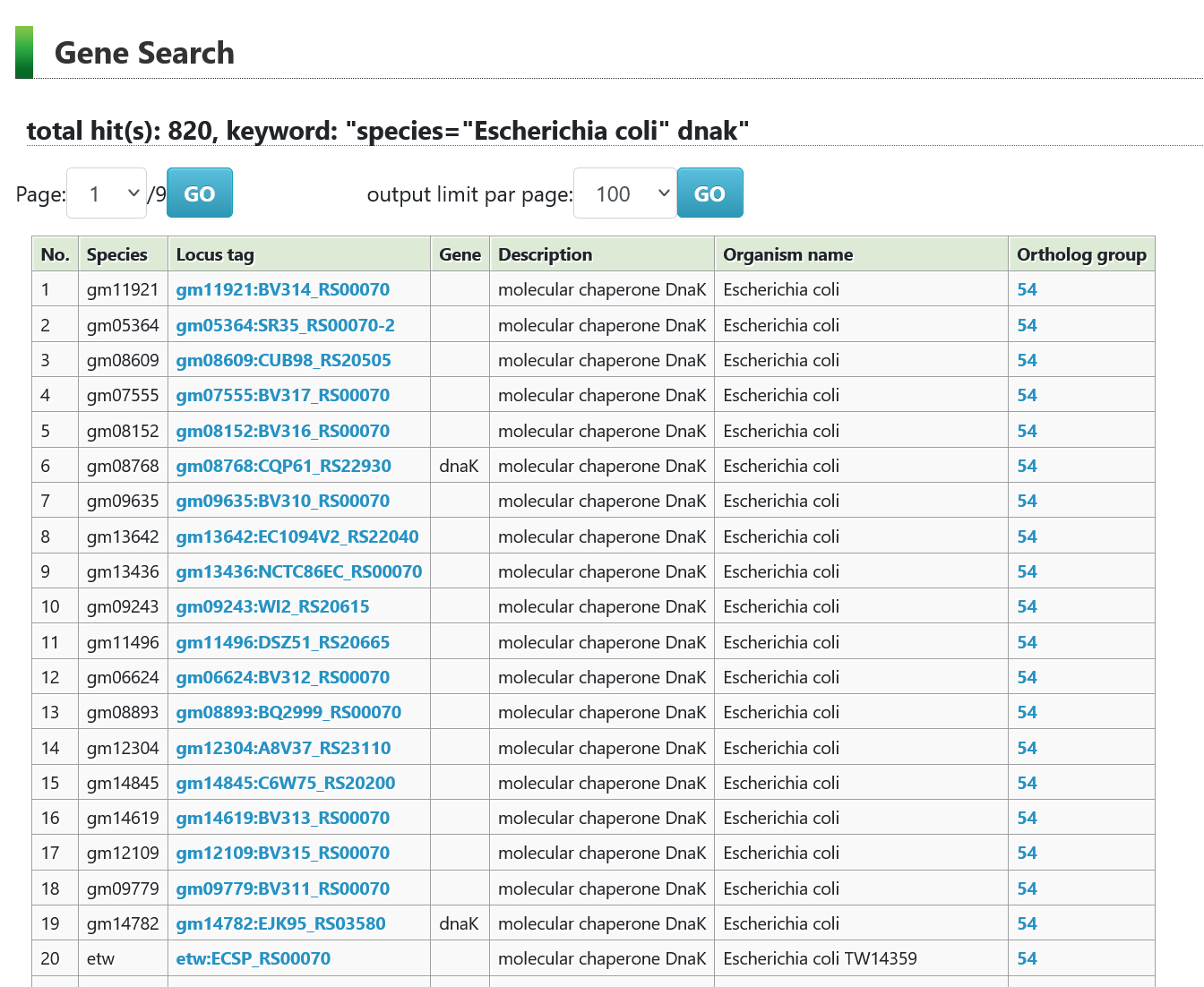1204x987 pixels.
Task: Click the Ortholog group column header
Action: pos(1080,254)
